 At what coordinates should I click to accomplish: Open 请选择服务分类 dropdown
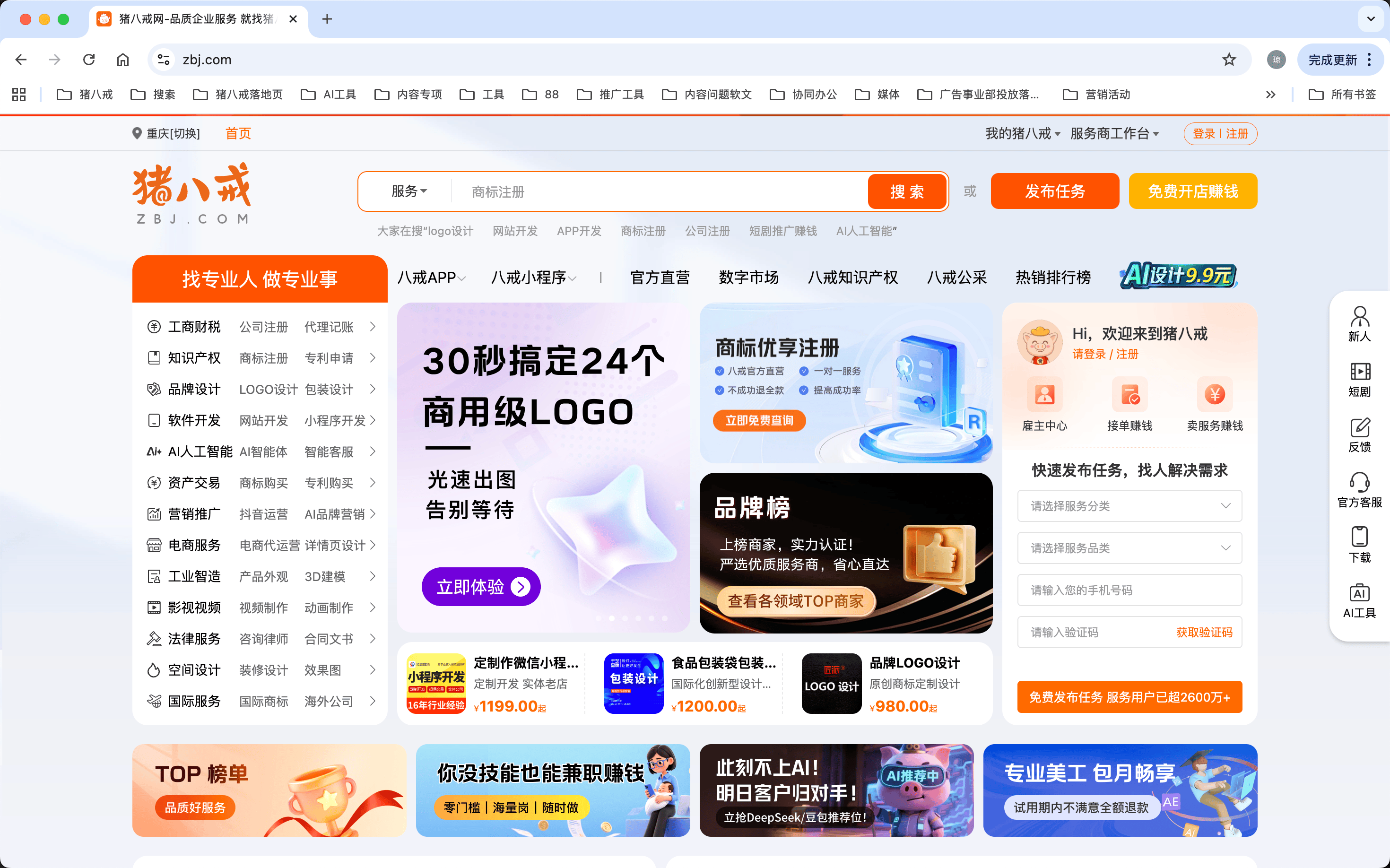coord(1129,506)
